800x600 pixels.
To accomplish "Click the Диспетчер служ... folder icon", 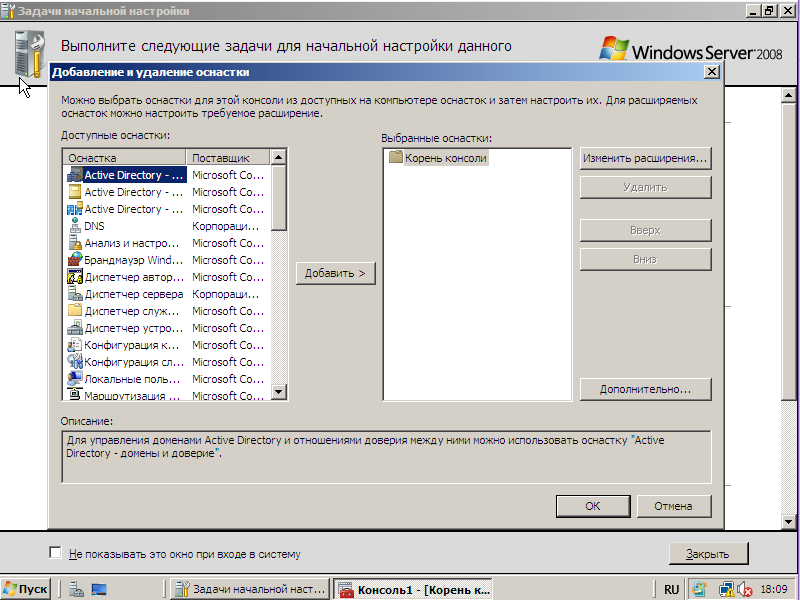I will [74, 311].
